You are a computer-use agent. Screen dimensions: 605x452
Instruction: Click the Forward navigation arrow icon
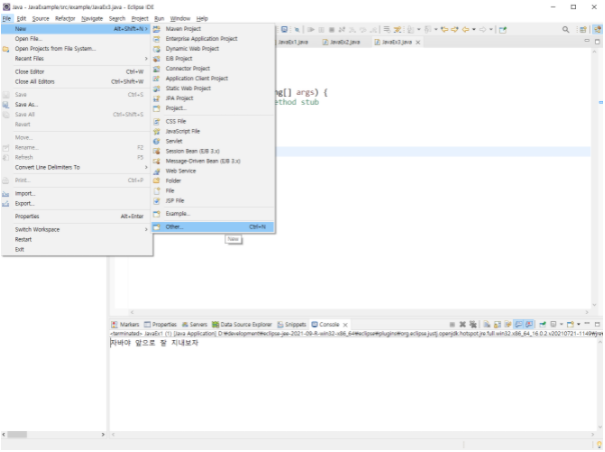coord(483,29)
